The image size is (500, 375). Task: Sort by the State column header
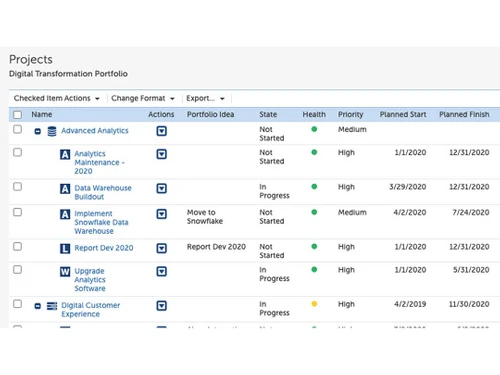(268, 114)
